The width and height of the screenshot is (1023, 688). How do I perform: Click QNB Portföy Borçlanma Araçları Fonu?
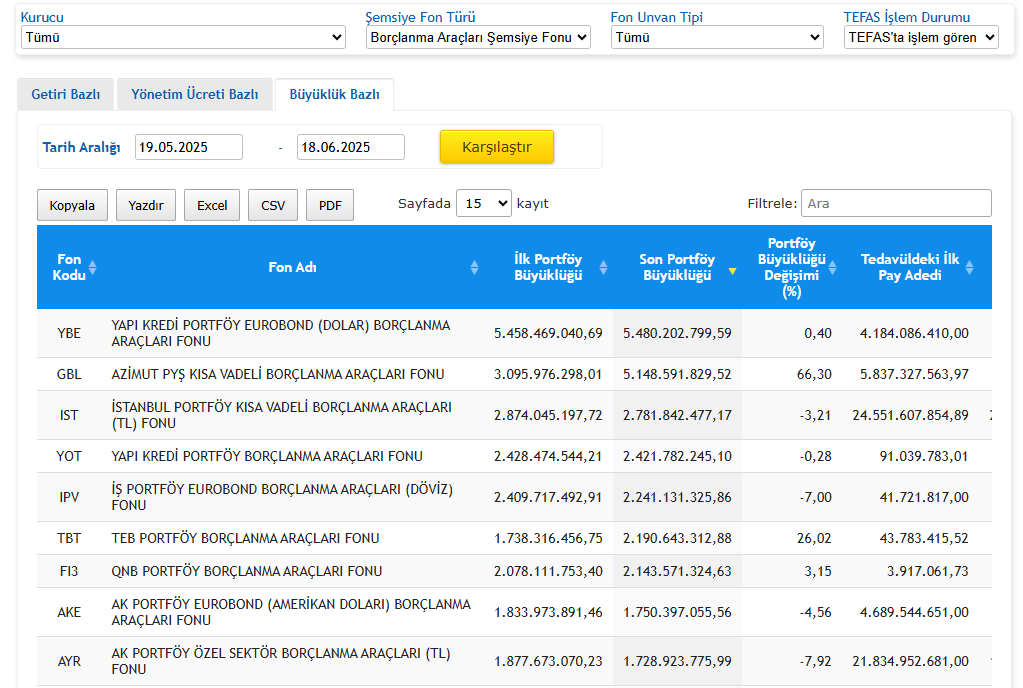(x=247, y=571)
